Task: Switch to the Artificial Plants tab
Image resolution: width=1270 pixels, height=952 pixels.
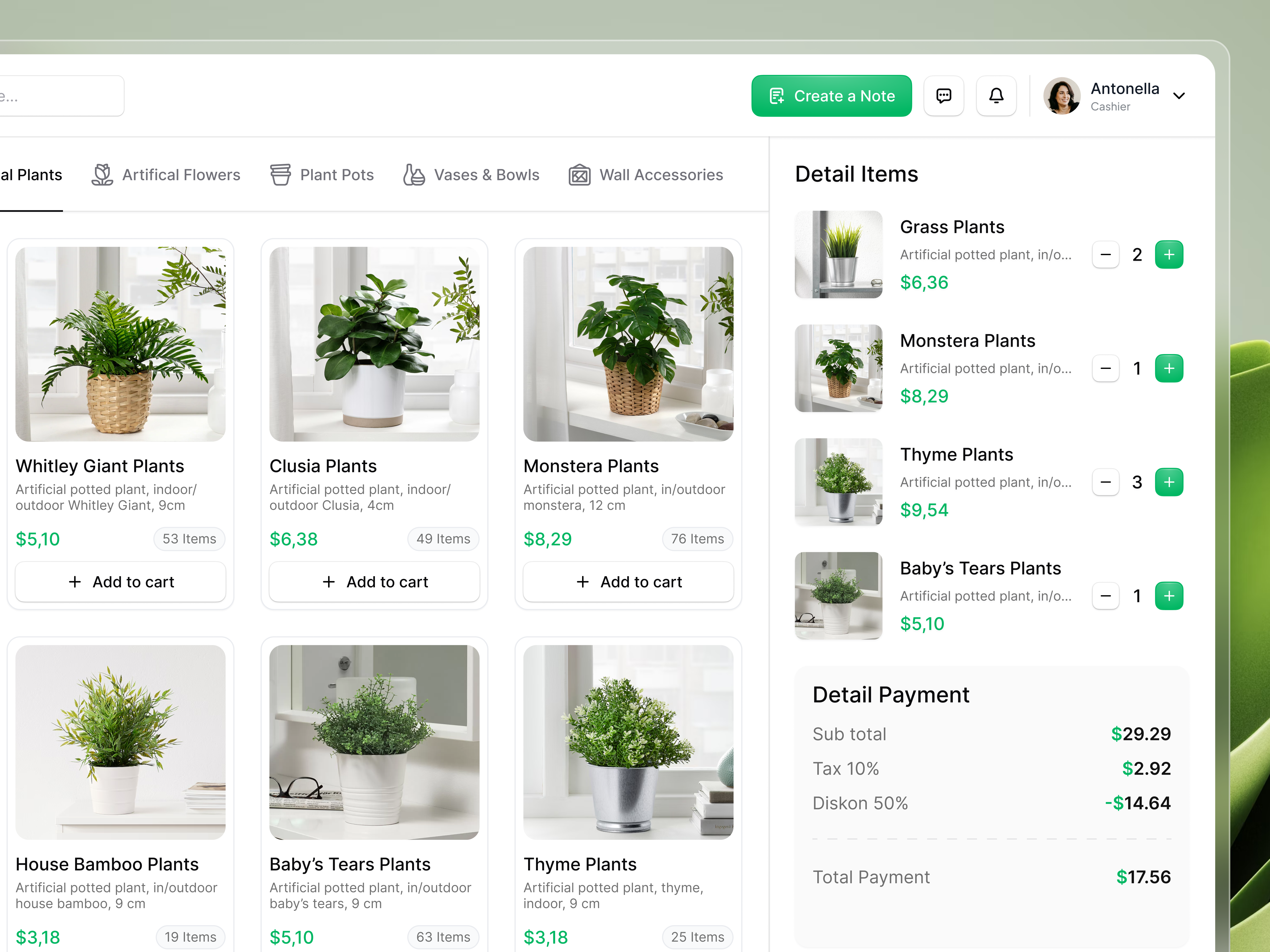Action: (31, 175)
